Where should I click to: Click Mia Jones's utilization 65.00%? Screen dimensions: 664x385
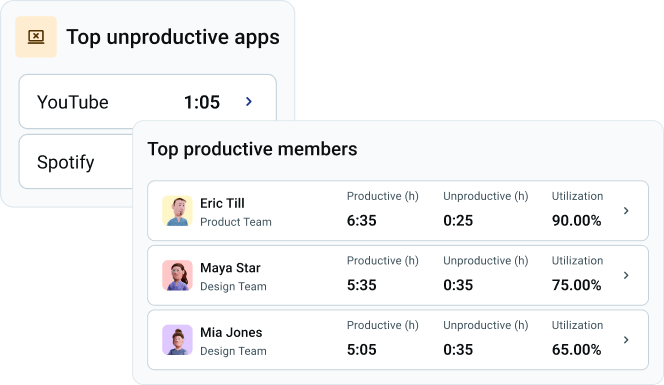[x=576, y=350]
